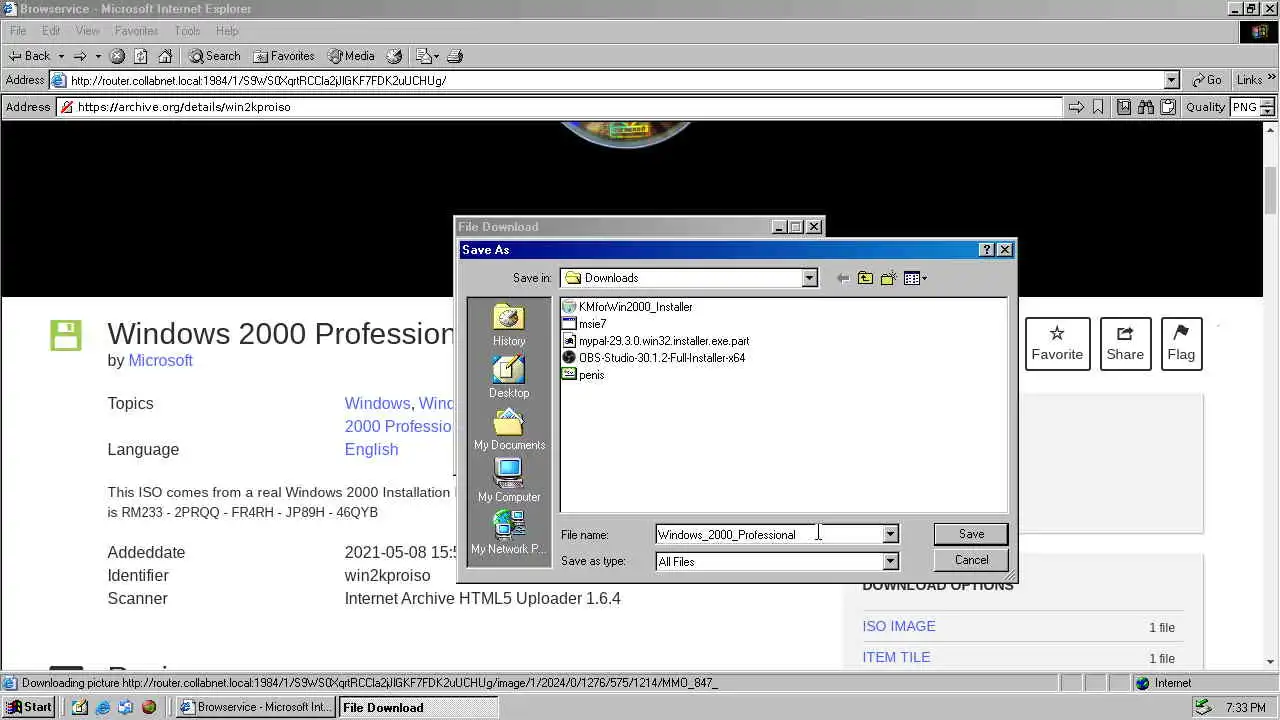The height and width of the screenshot is (720, 1280).
Task: Select My Documents in the places bar
Action: point(509,430)
